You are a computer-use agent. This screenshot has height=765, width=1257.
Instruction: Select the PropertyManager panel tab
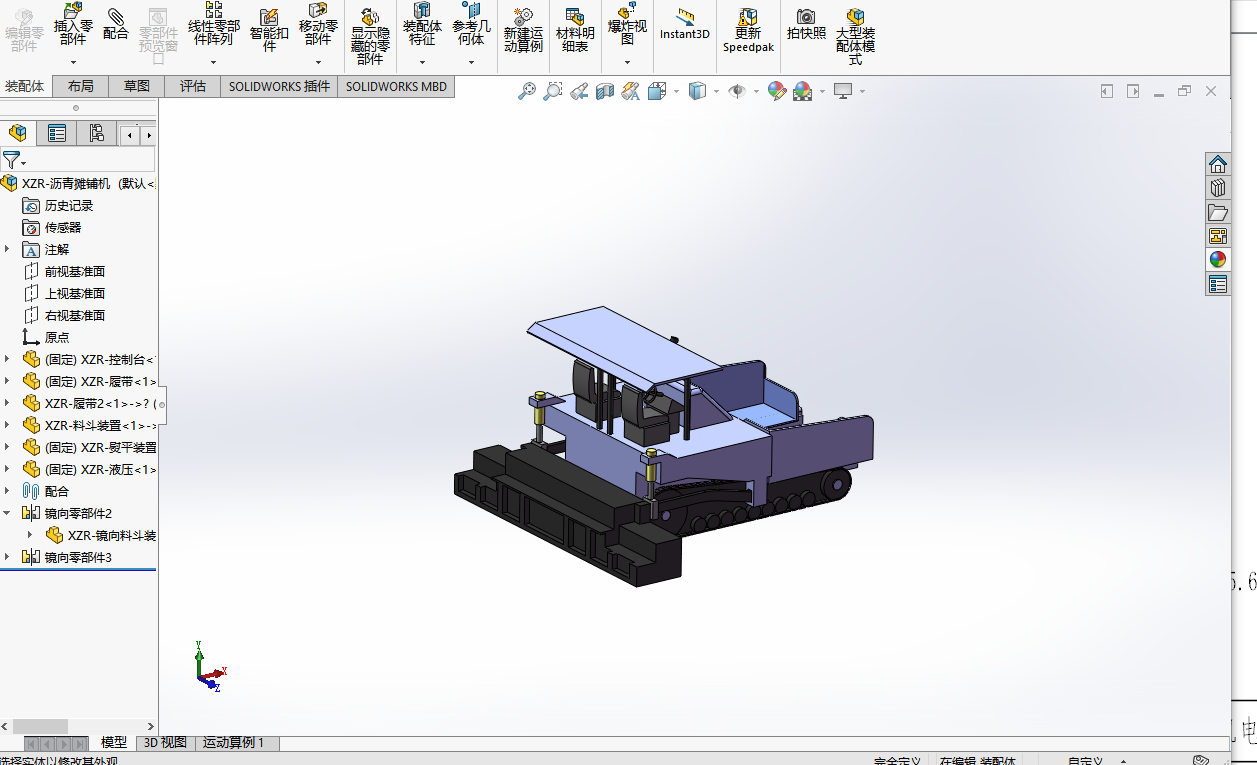57,133
